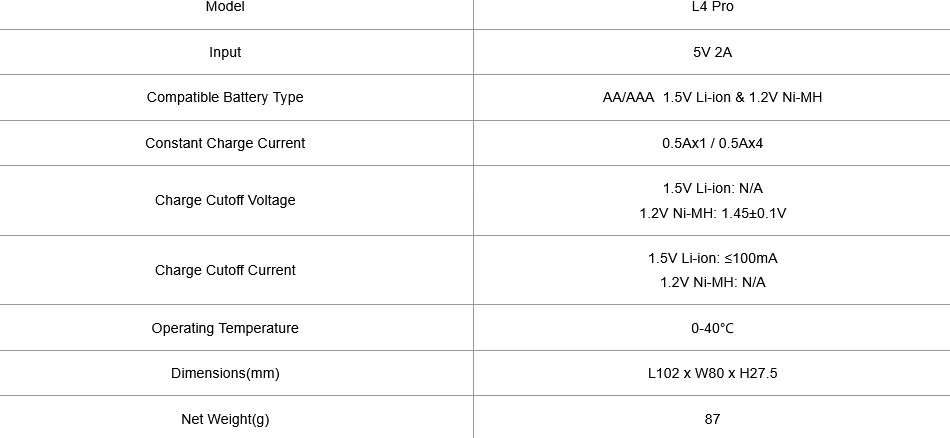The image size is (950, 438).
Task: Select the L102 x W80 x H27.5 value
Action: point(712,373)
